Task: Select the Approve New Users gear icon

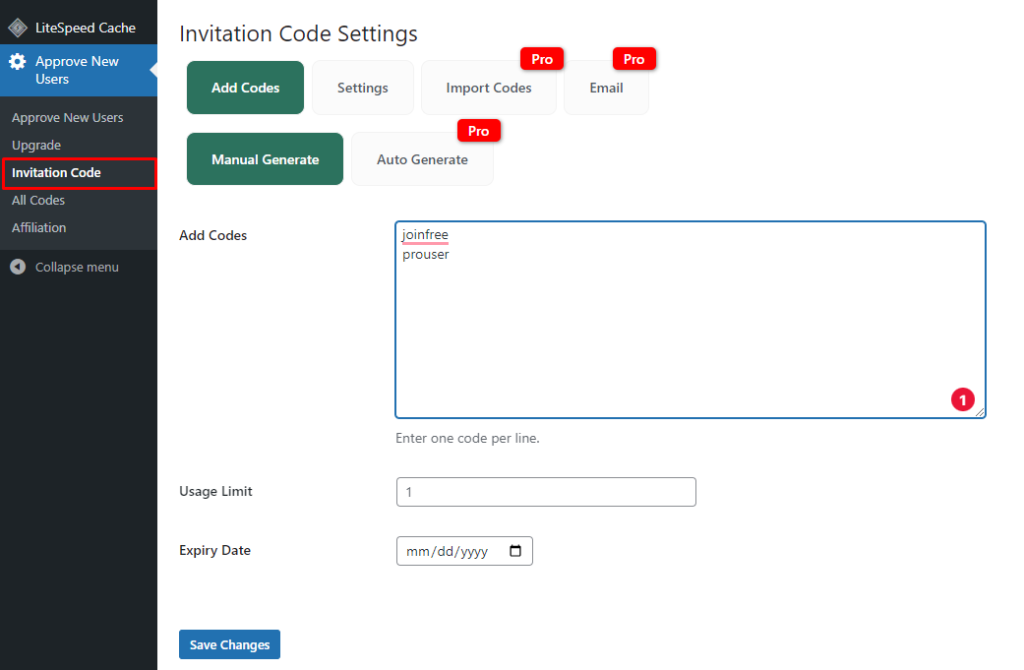Action: click(x=17, y=63)
